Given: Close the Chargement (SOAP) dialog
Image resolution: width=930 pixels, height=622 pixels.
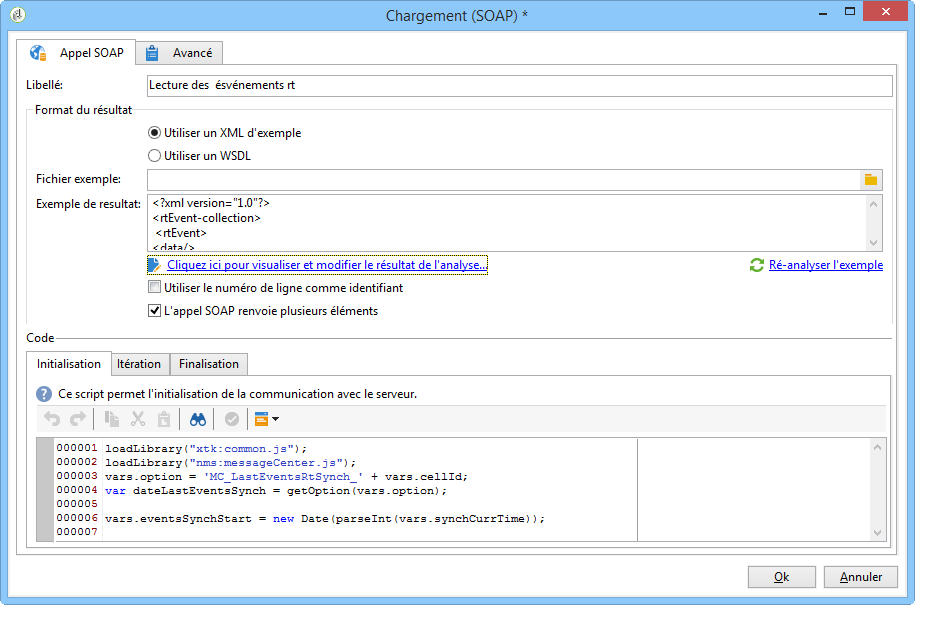Looking at the screenshot, I should [886, 11].
